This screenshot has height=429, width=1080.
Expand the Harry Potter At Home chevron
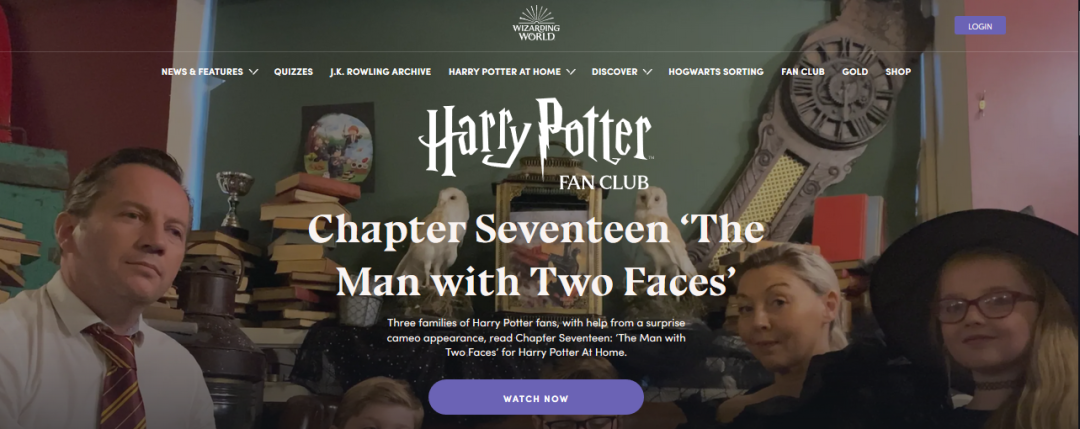570,72
